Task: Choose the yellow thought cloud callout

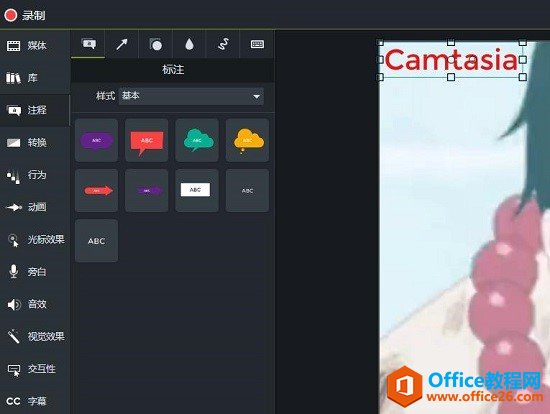Action: [x=248, y=140]
